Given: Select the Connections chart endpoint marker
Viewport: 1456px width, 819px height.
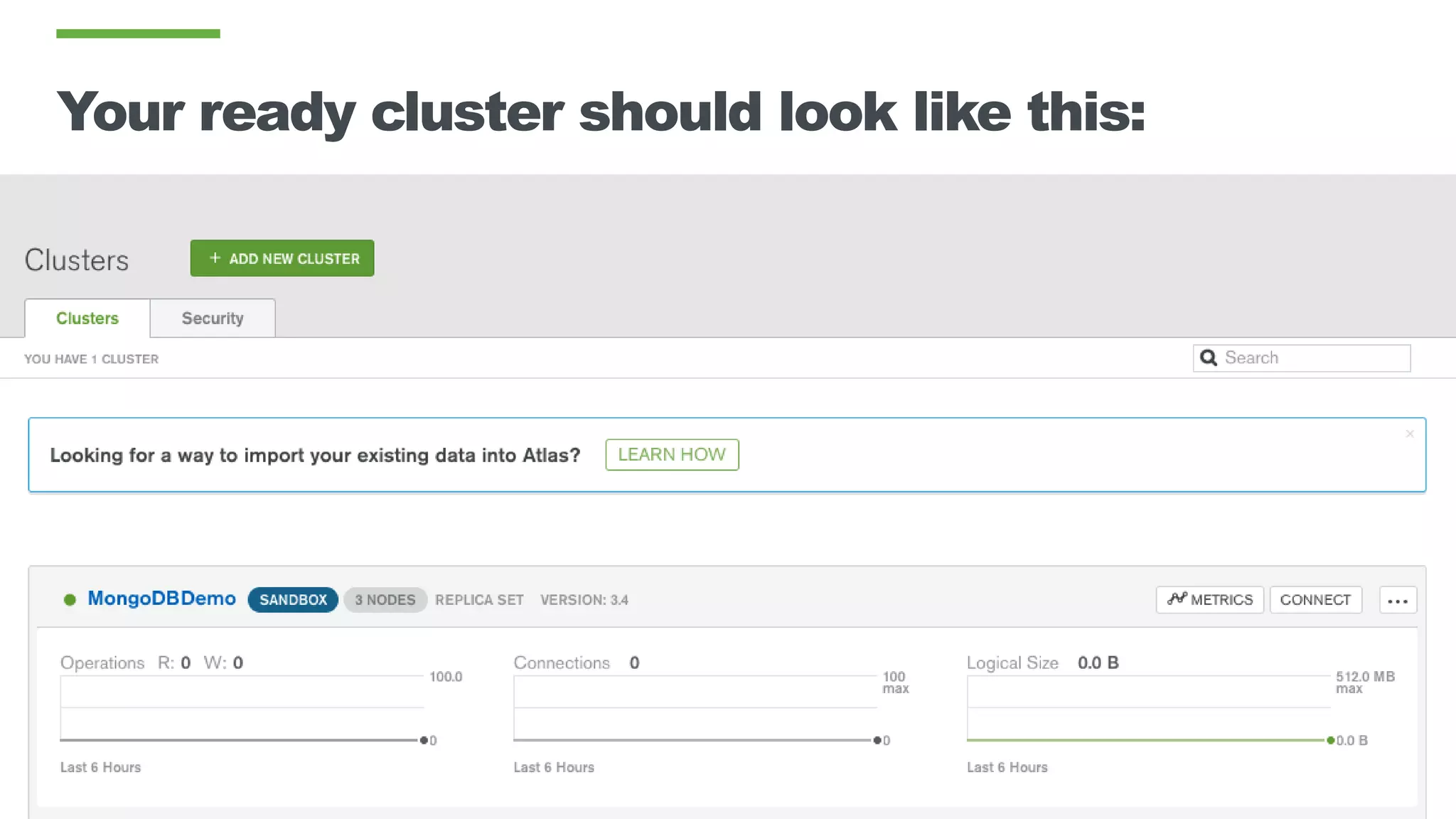Looking at the screenshot, I should (x=877, y=740).
